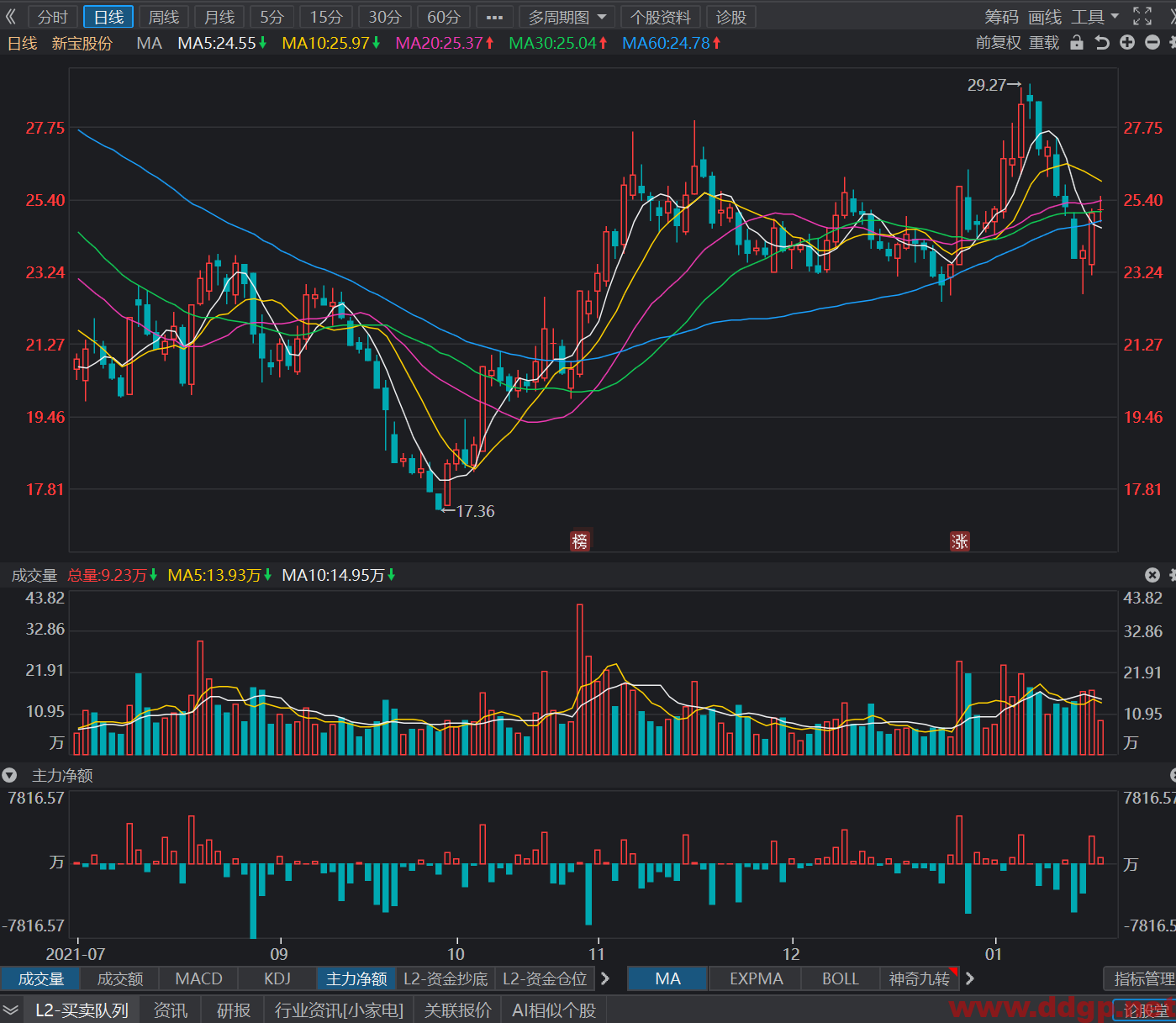Click the lock icon beside 重载

(x=1077, y=43)
